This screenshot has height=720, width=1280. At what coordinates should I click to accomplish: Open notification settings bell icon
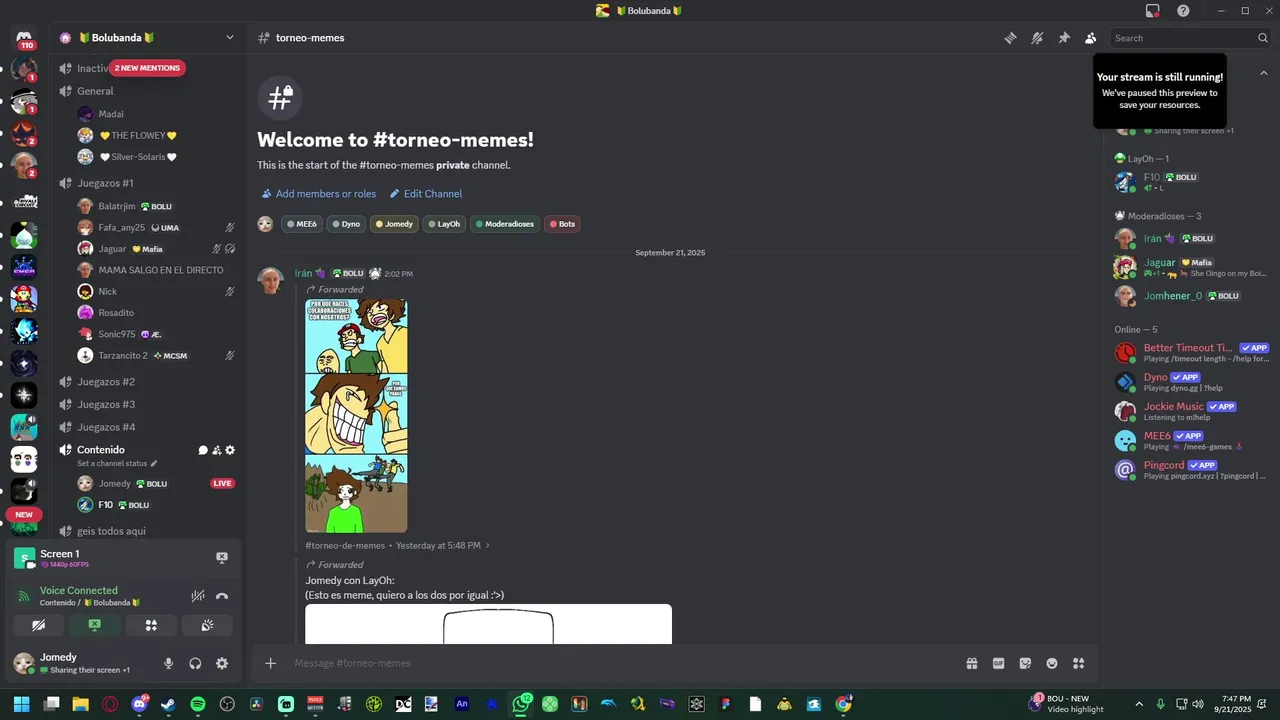tap(1037, 38)
